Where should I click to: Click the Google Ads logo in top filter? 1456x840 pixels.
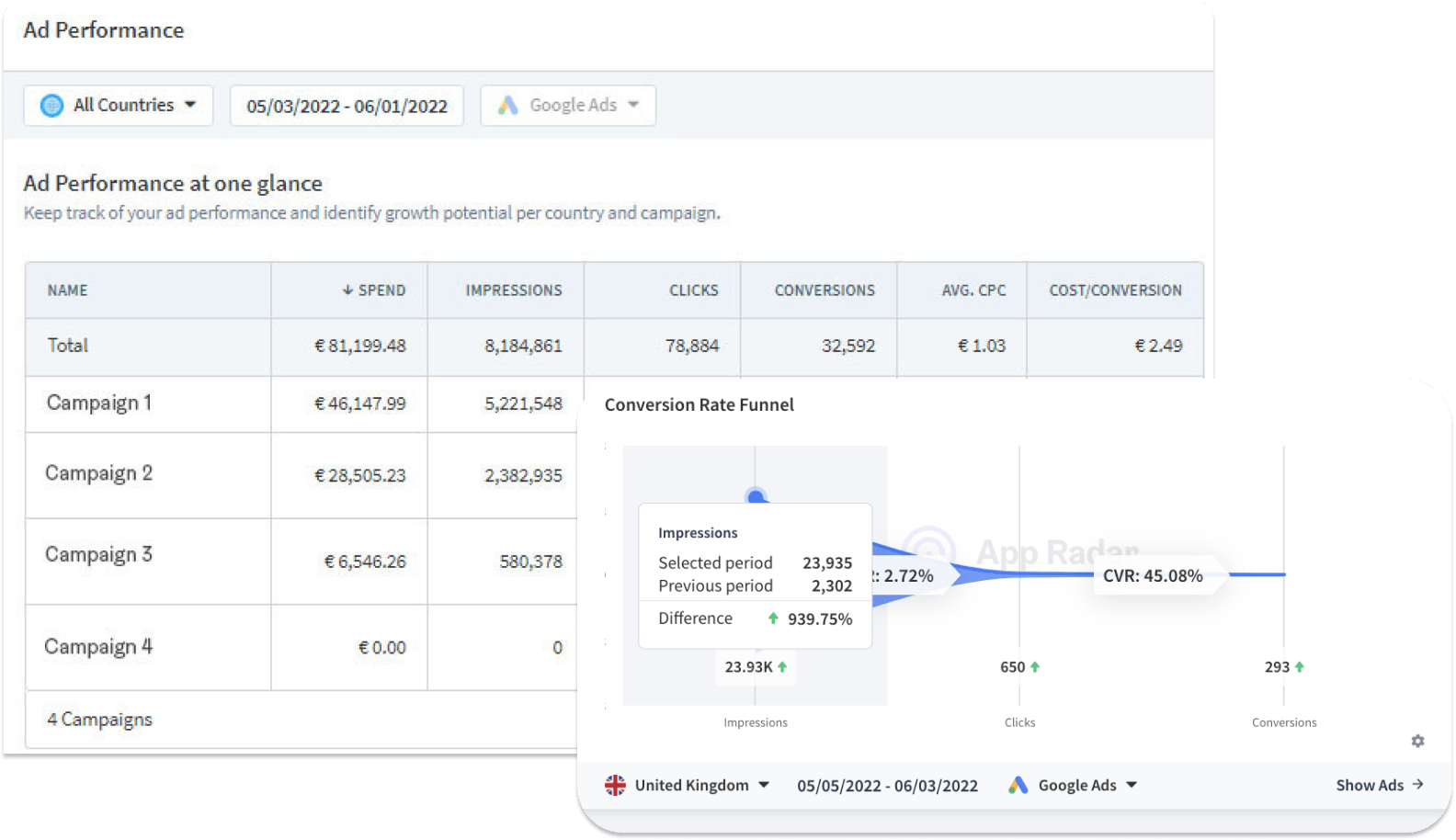[x=507, y=106]
